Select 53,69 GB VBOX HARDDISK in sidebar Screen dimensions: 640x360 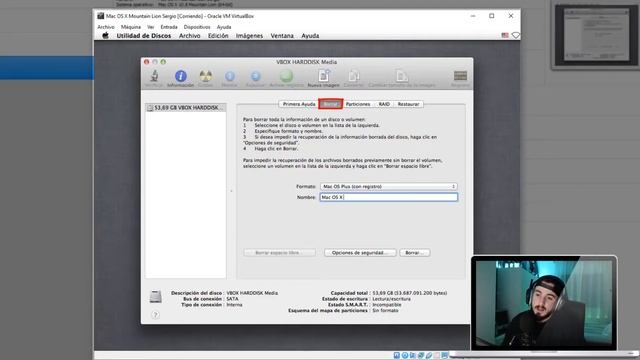click(186, 108)
